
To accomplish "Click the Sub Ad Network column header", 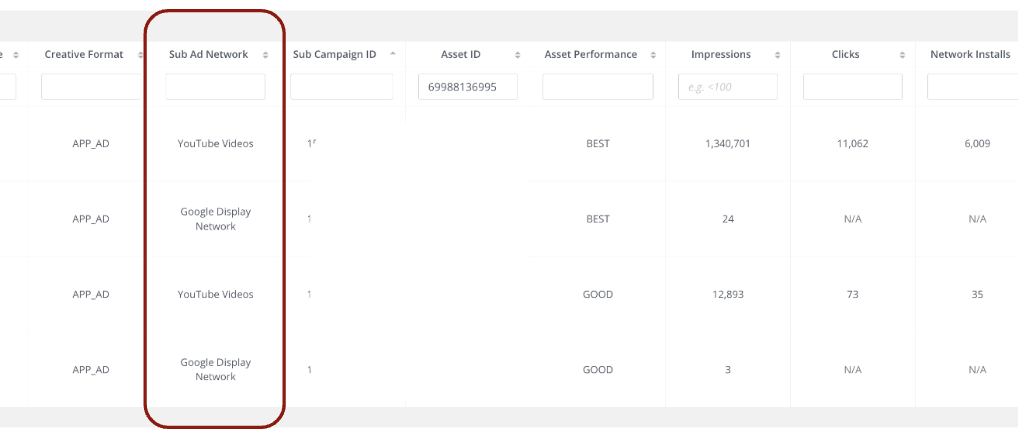I will point(208,55).
